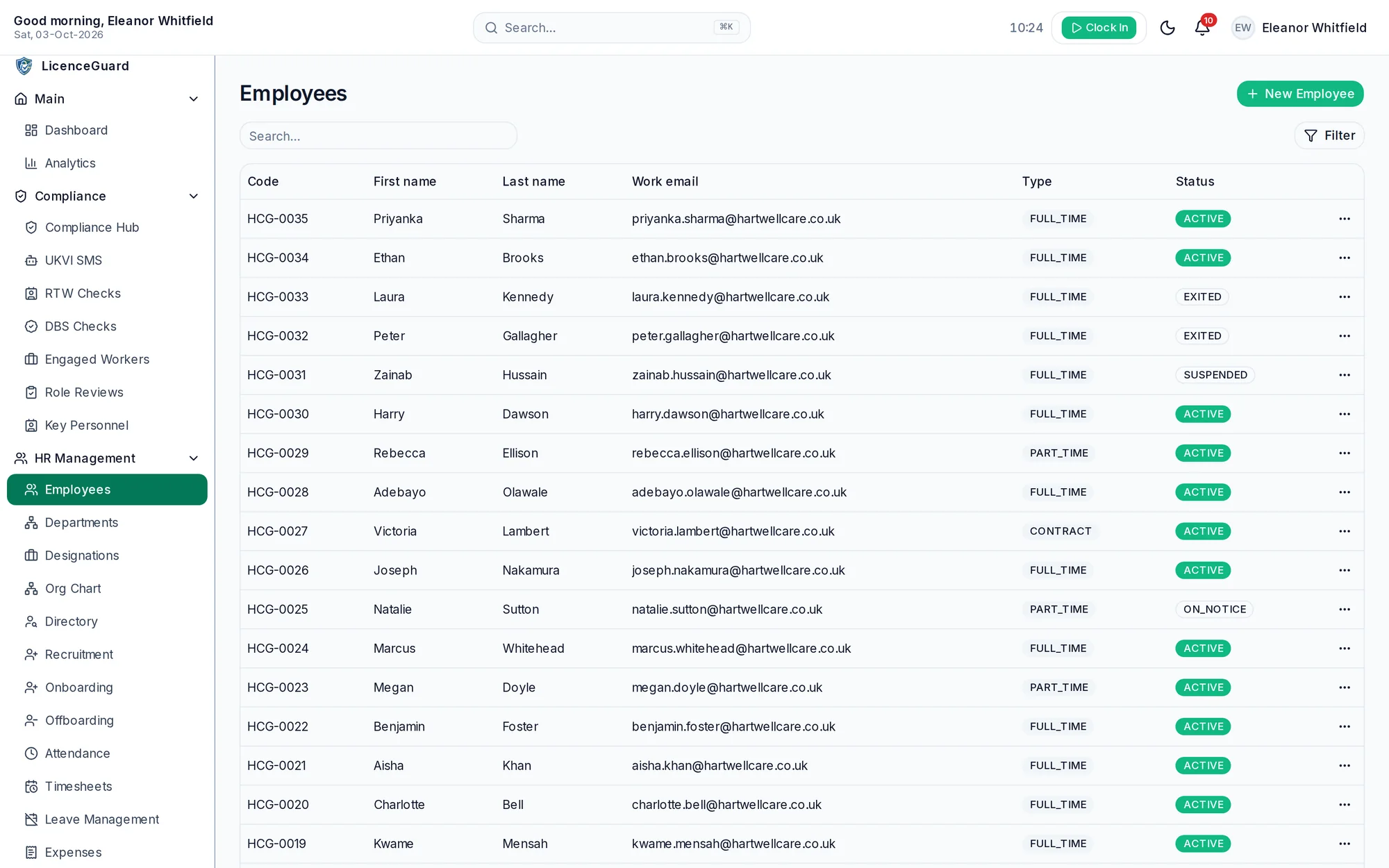Open the Filter options
The height and width of the screenshot is (868, 1389).
[x=1329, y=135]
